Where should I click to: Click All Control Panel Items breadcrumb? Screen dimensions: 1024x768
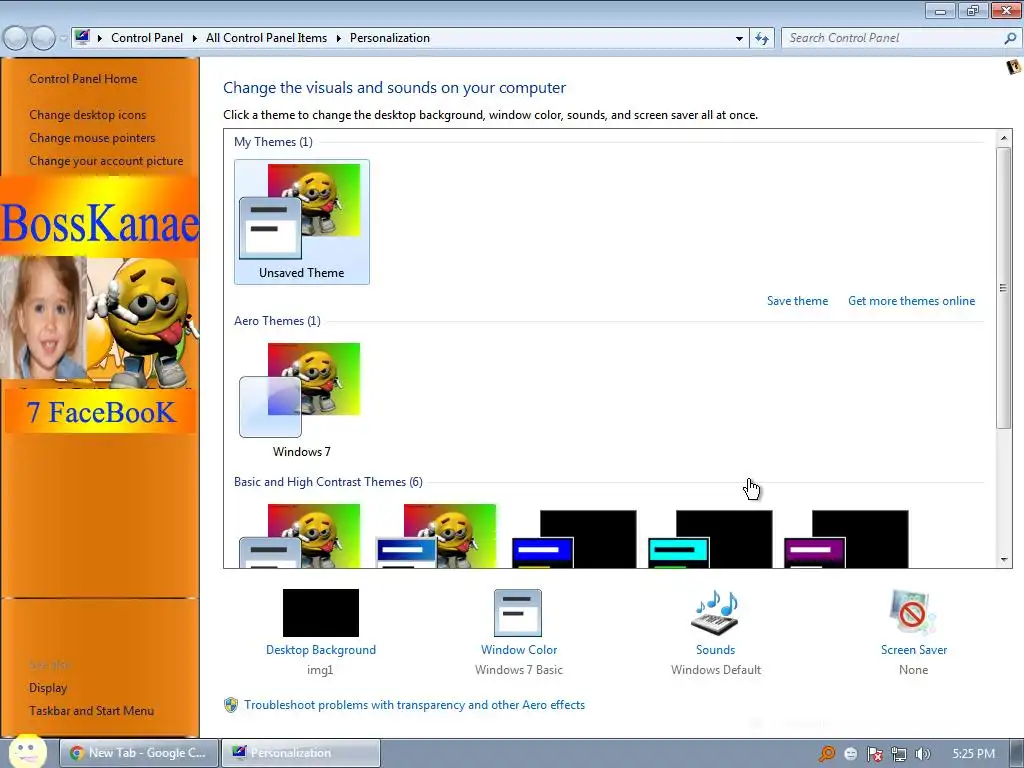(266, 38)
